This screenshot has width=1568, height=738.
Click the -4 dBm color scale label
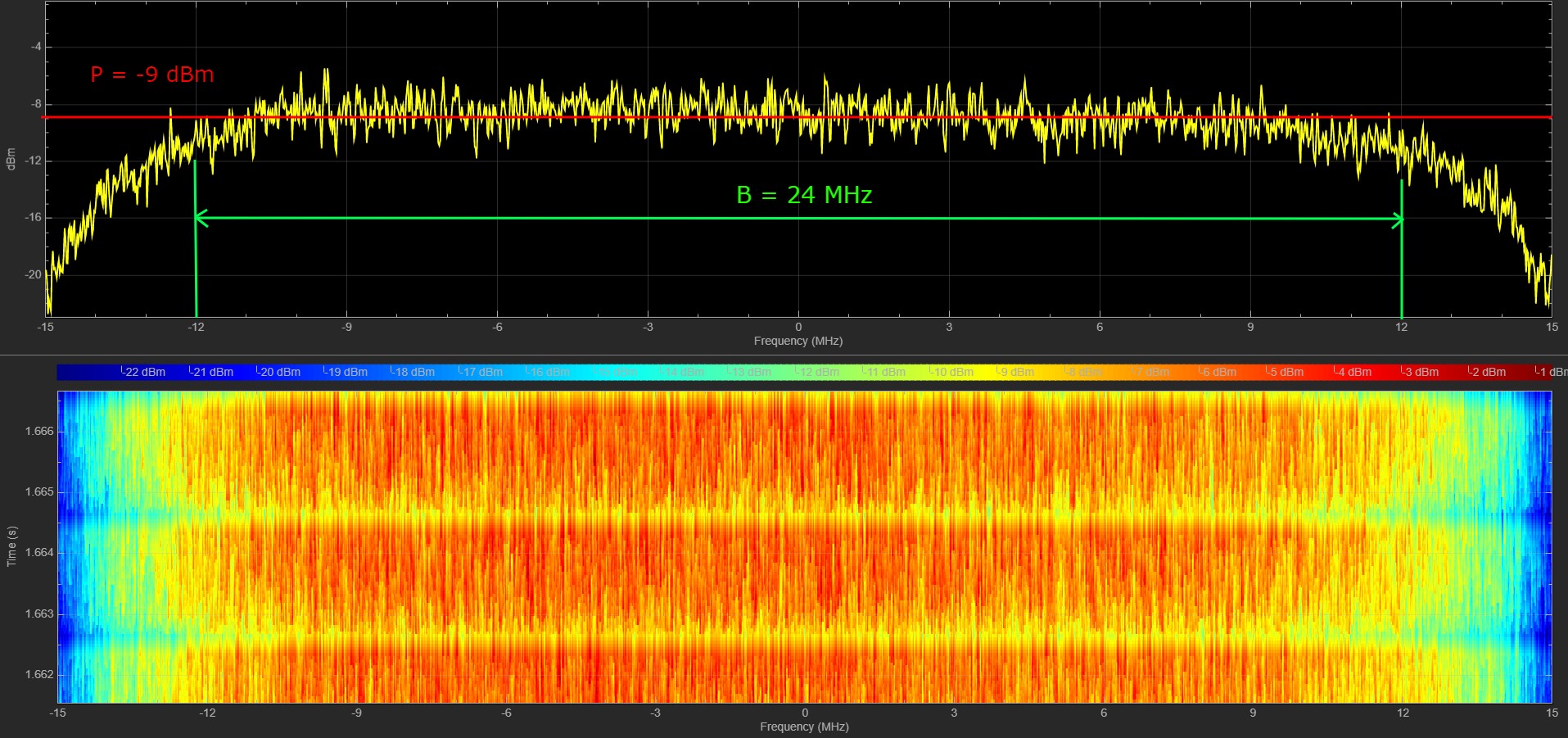(1353, 372)
